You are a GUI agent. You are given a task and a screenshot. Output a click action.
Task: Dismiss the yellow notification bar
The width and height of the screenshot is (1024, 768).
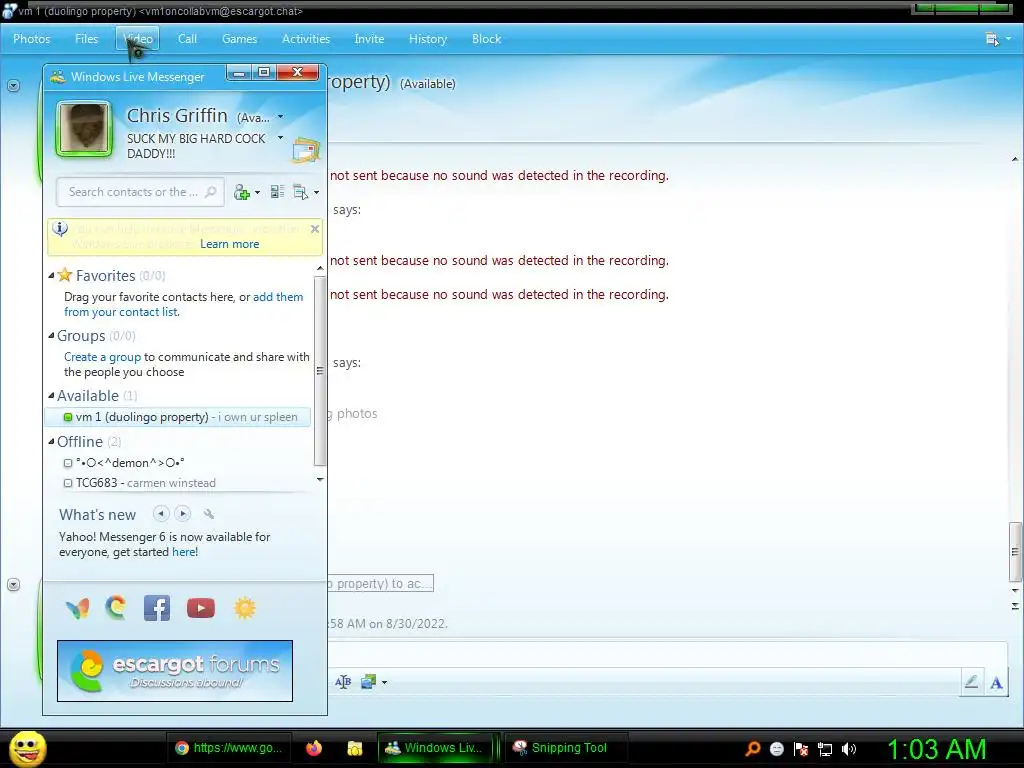pos(315,229)
